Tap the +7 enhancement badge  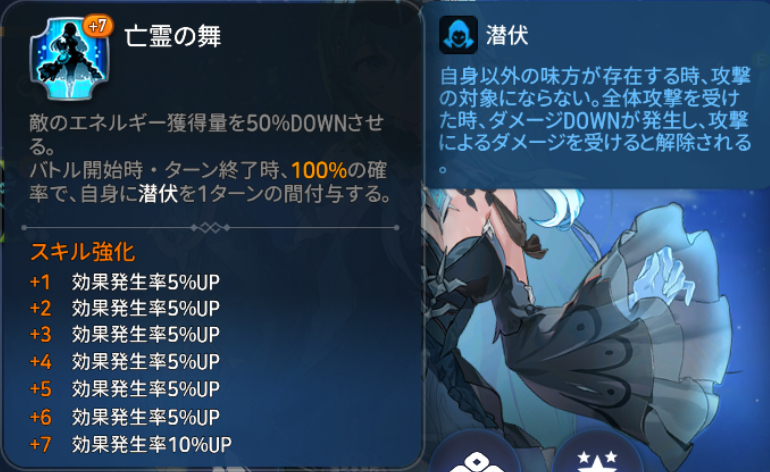coord(98,26)
